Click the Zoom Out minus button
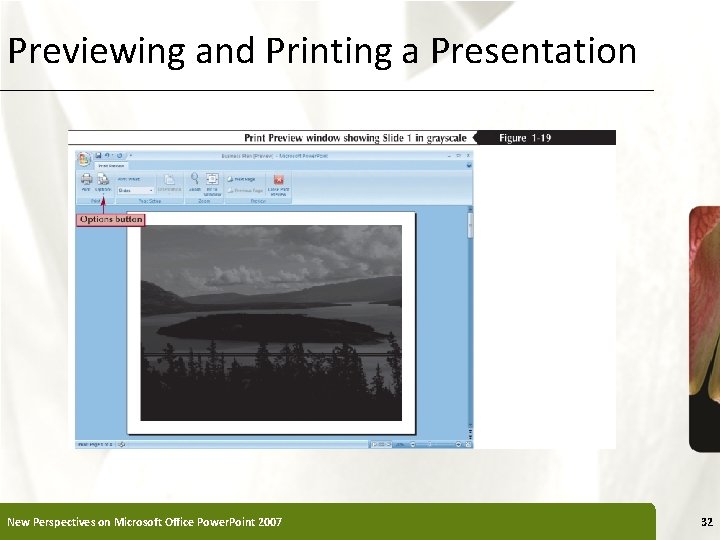The width and height of the screenshot is (720, 540). tap(412, 444)
